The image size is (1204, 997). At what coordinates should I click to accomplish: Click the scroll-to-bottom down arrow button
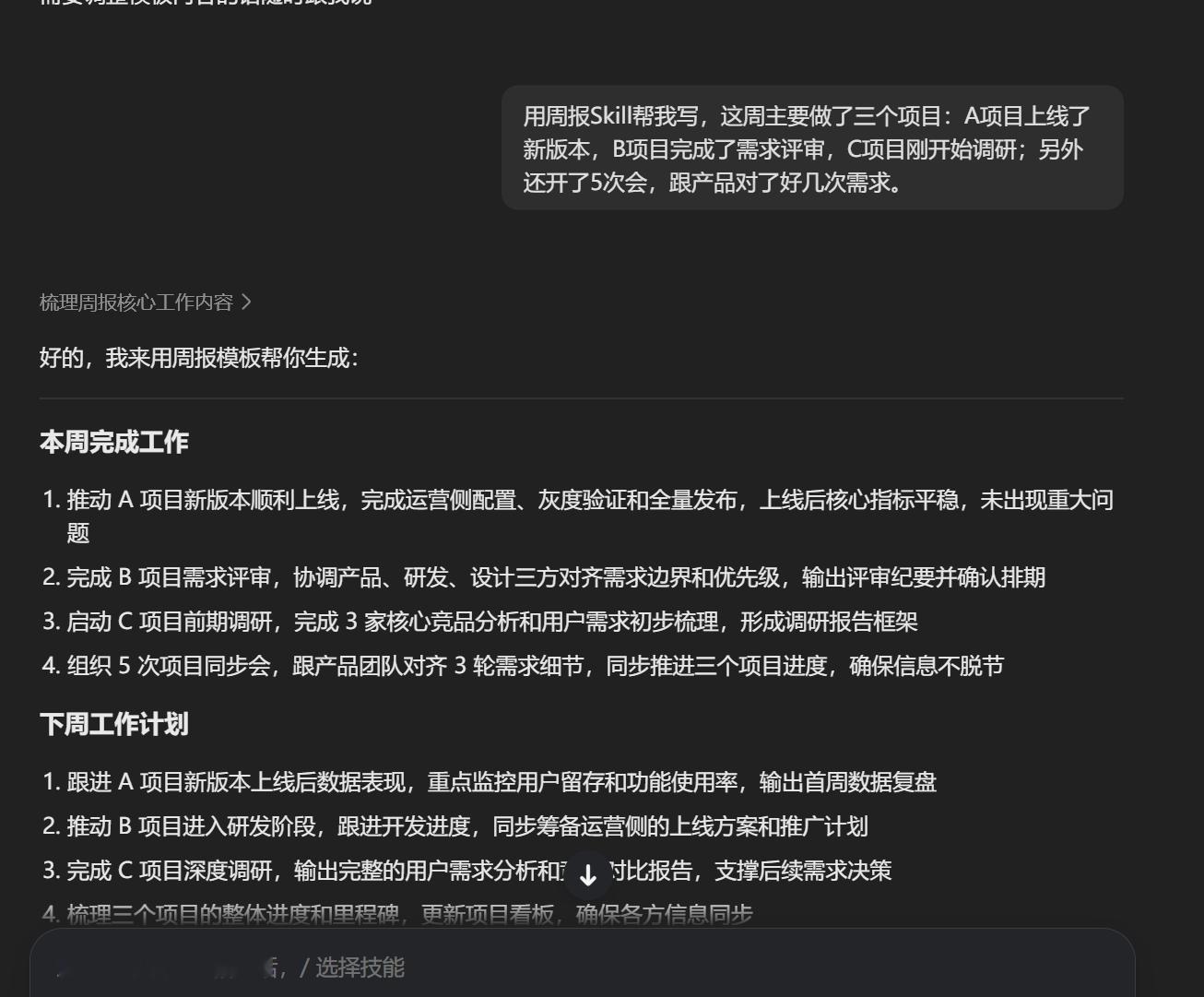tap(588, 875)
